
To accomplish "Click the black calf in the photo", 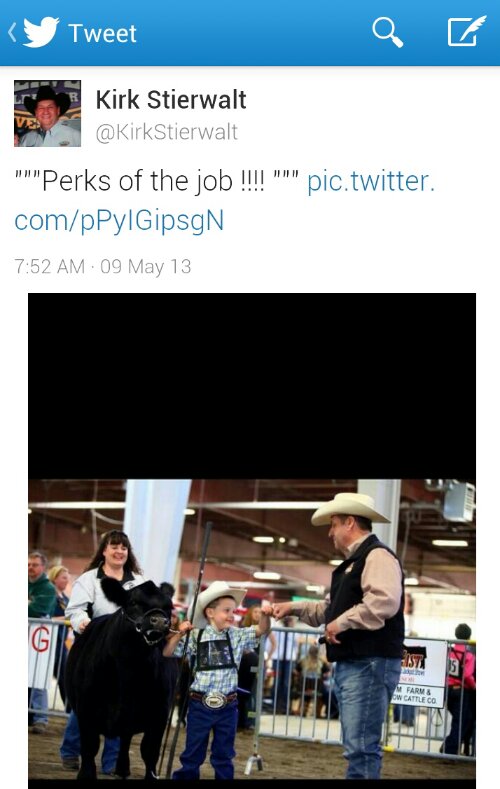I will pyautogui.click(x=121, y=674).
